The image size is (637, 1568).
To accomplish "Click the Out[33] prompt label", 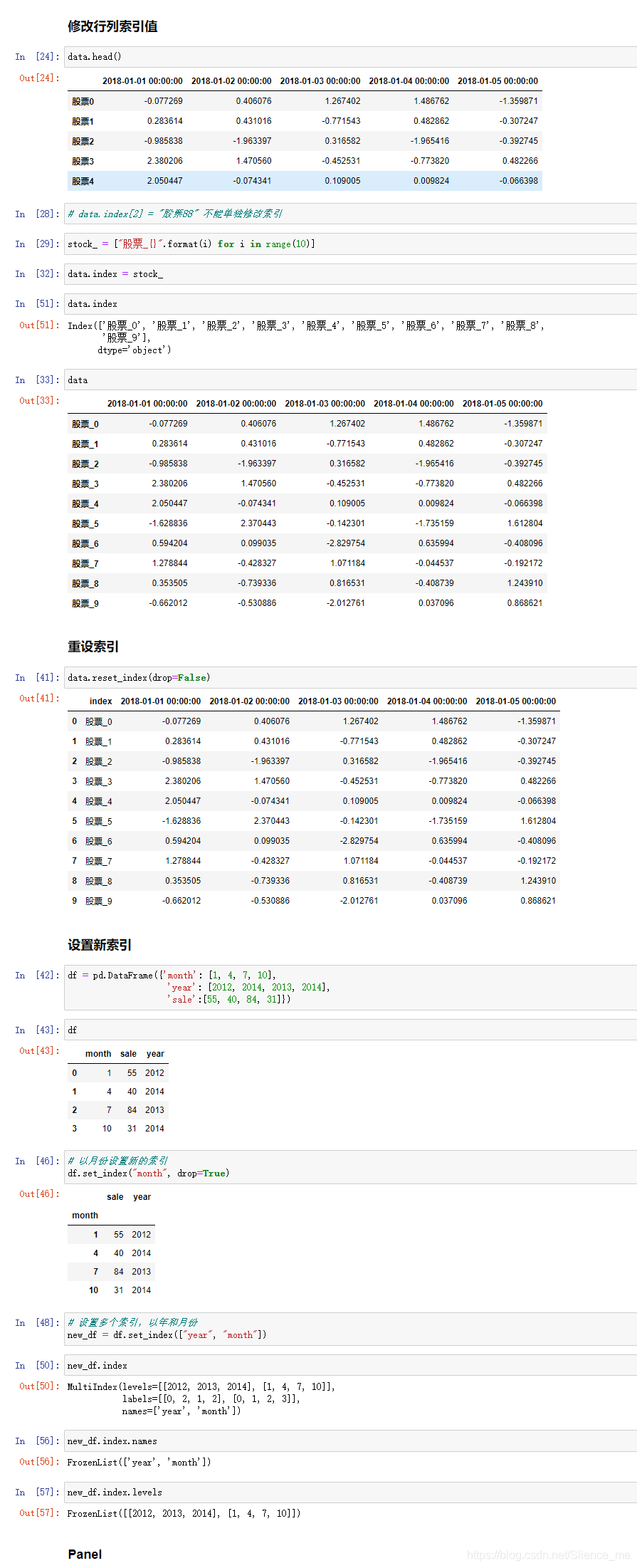I will [x=39, y=400].
